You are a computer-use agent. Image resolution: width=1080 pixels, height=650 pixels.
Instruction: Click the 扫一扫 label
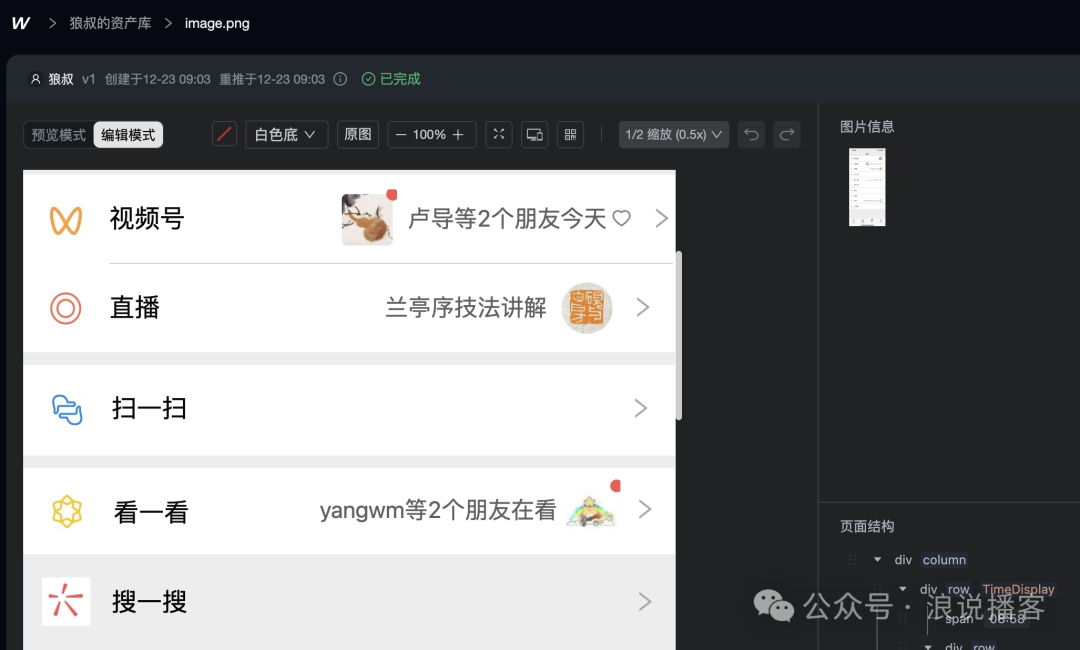[x=149, y=408]
